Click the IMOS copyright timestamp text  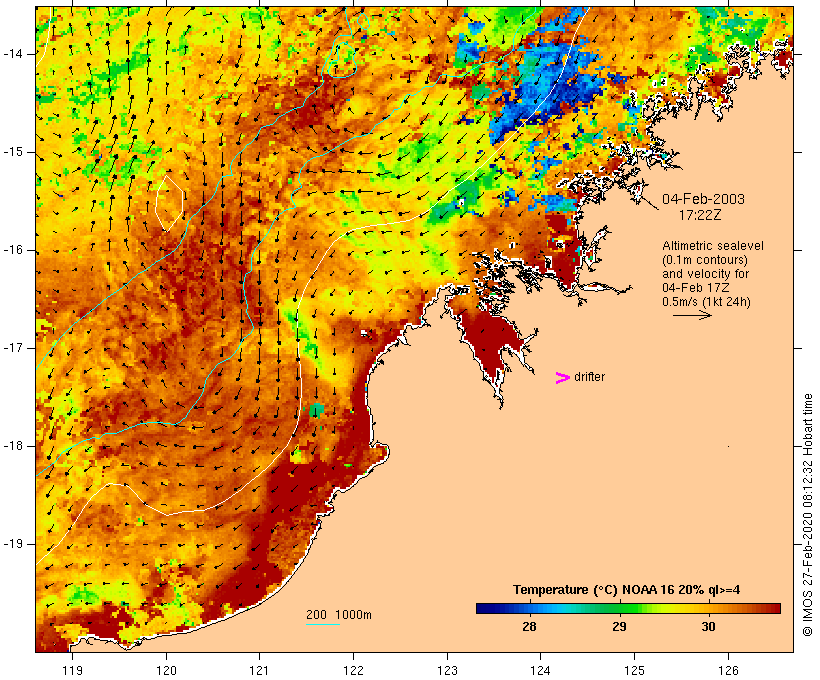coord(807,515)
